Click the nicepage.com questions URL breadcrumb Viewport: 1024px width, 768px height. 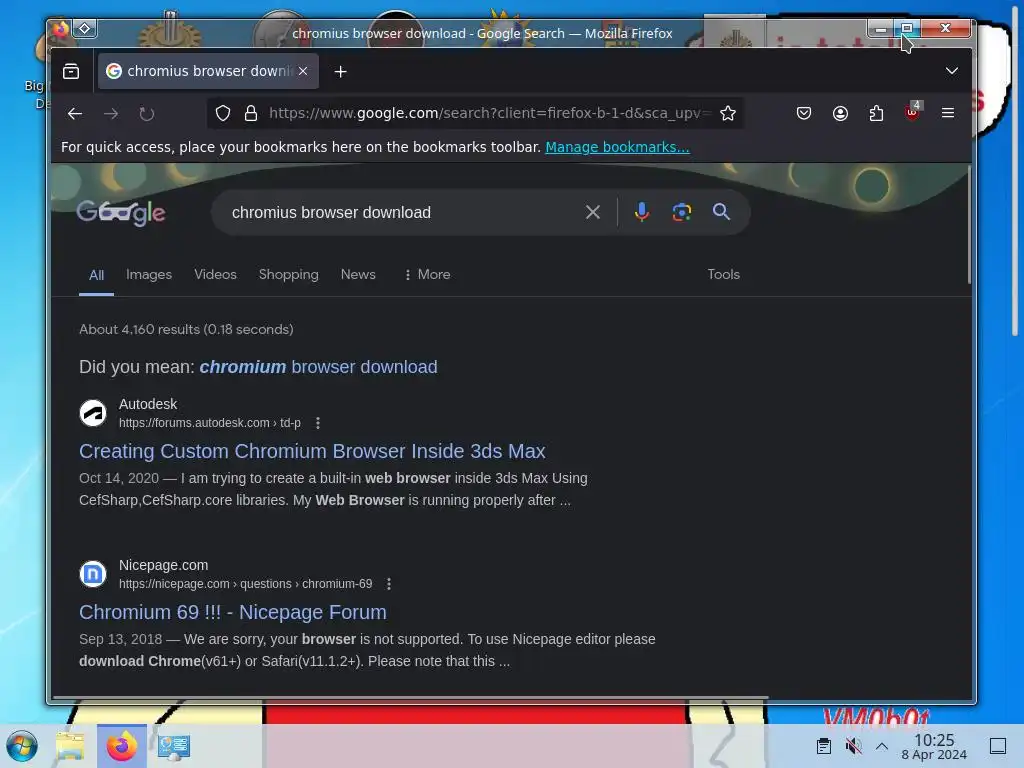click(246, 584)
